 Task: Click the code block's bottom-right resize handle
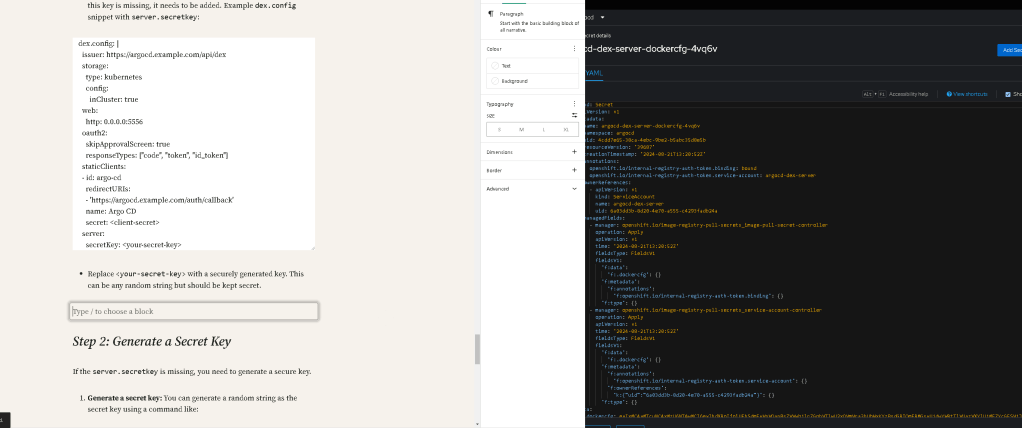(313, 247)
